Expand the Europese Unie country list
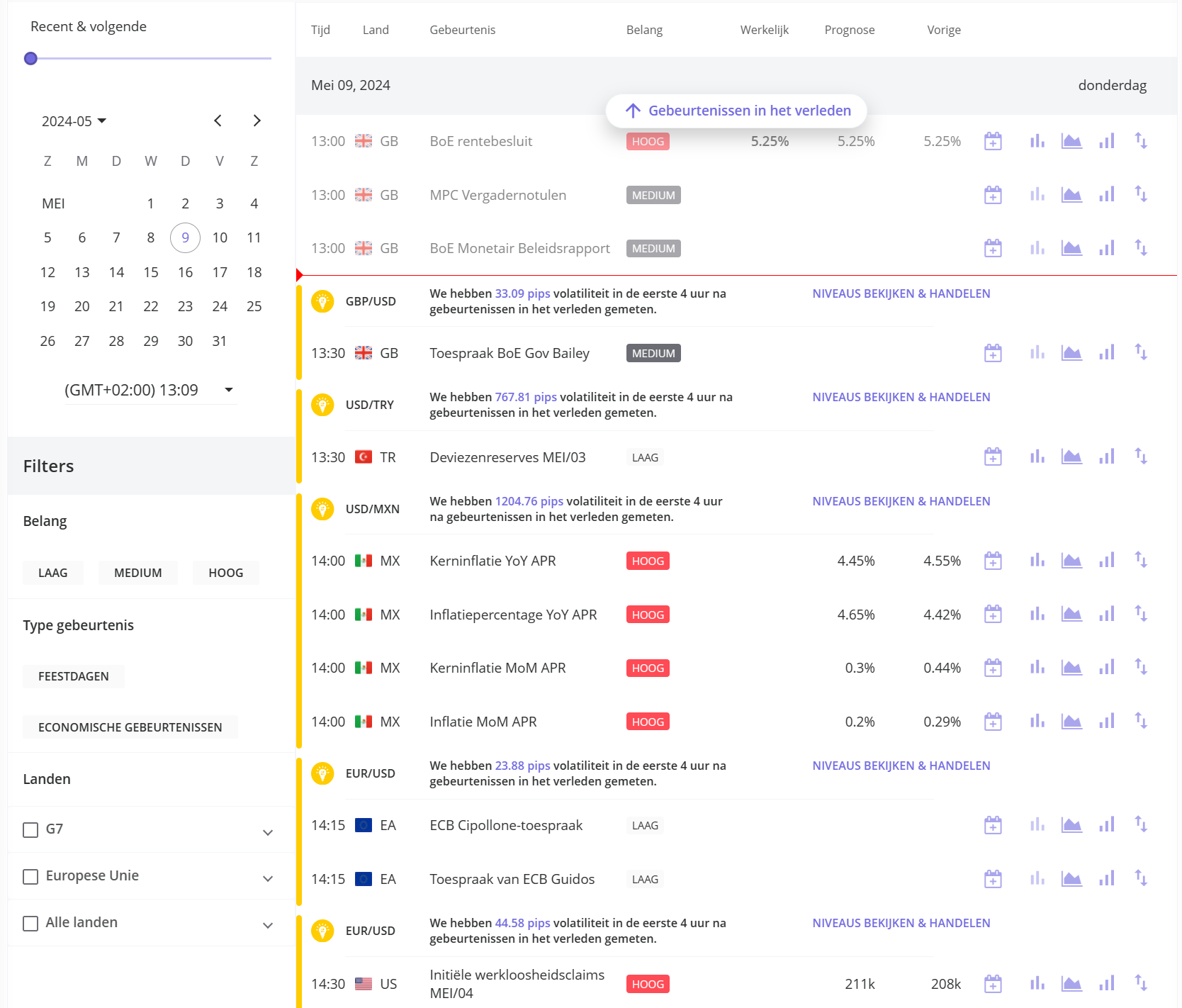The height and width of the screenshot is (1008, 1182). 268,878
